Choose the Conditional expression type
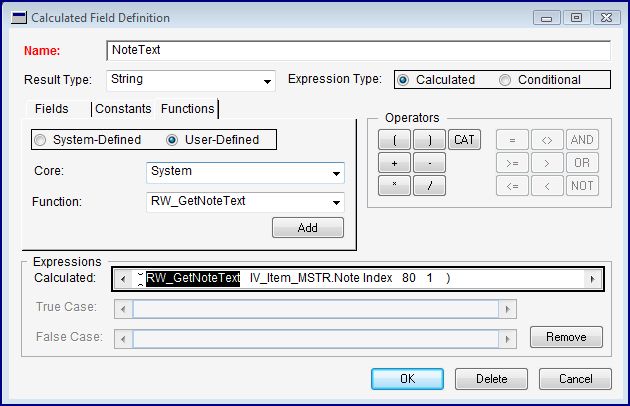The image size is (630, 406). point(505,80)
